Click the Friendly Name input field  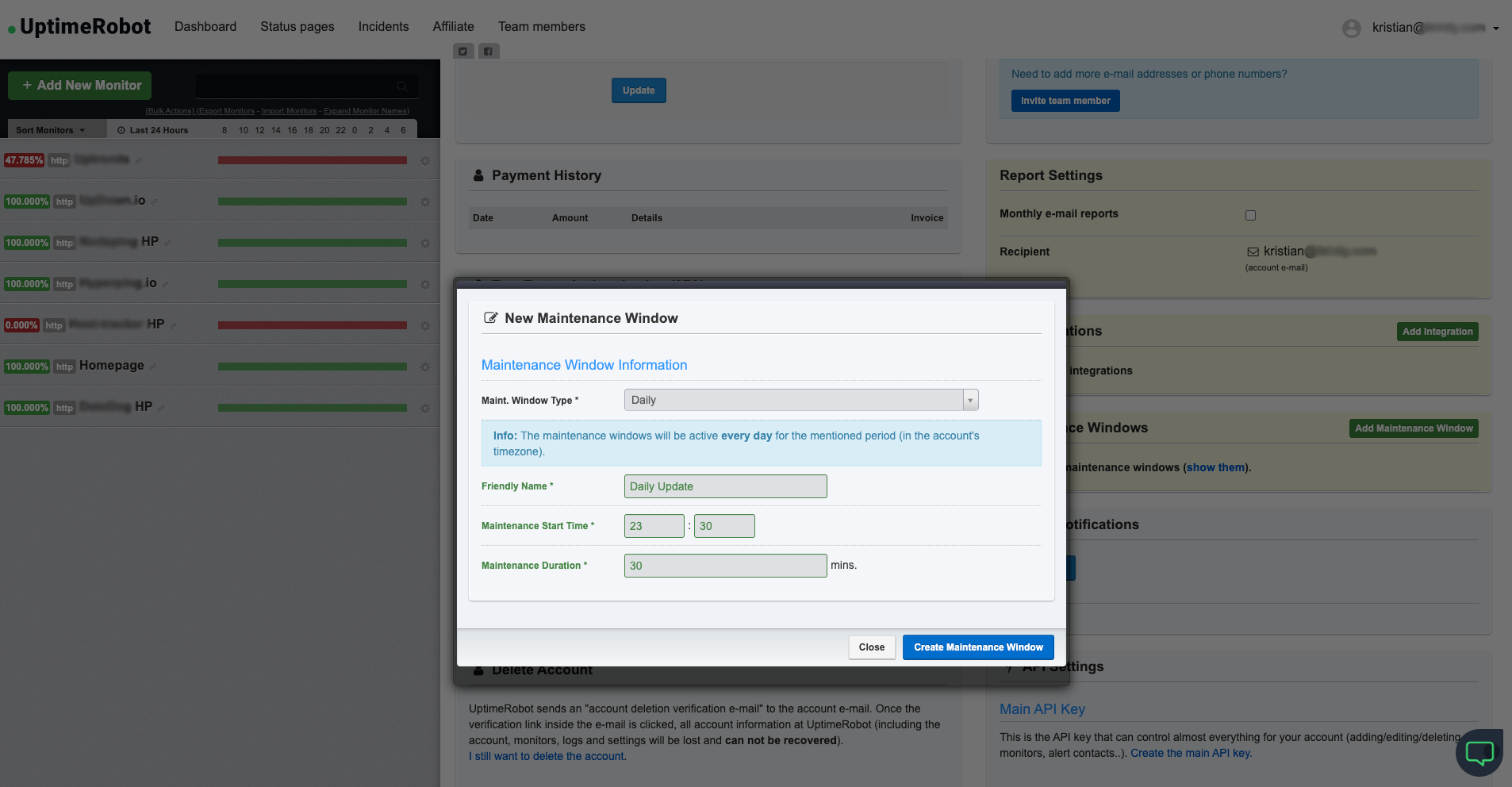coord(725,486)
